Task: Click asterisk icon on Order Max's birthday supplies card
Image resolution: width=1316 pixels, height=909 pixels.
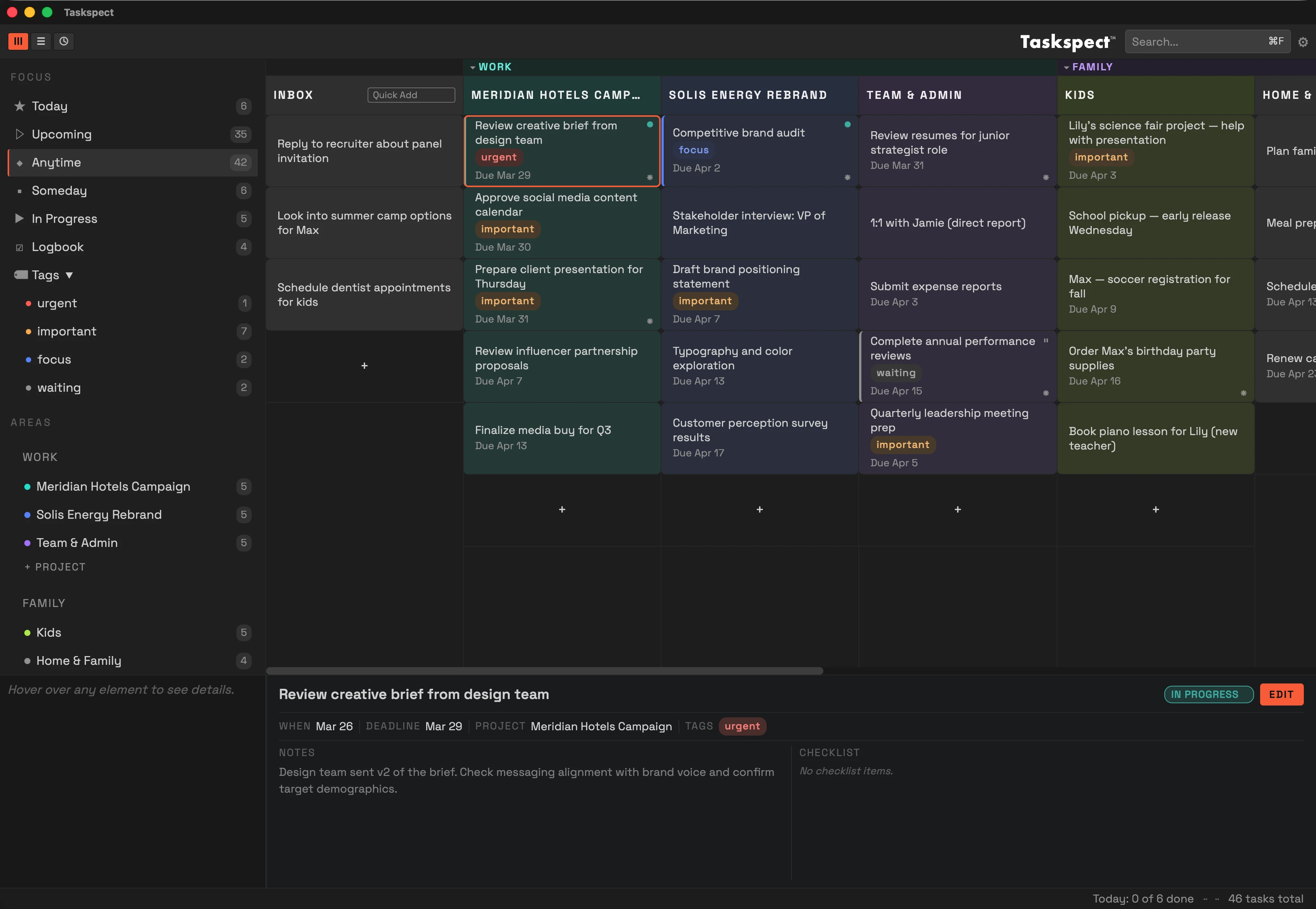Action: click(x=1243, y=393)
